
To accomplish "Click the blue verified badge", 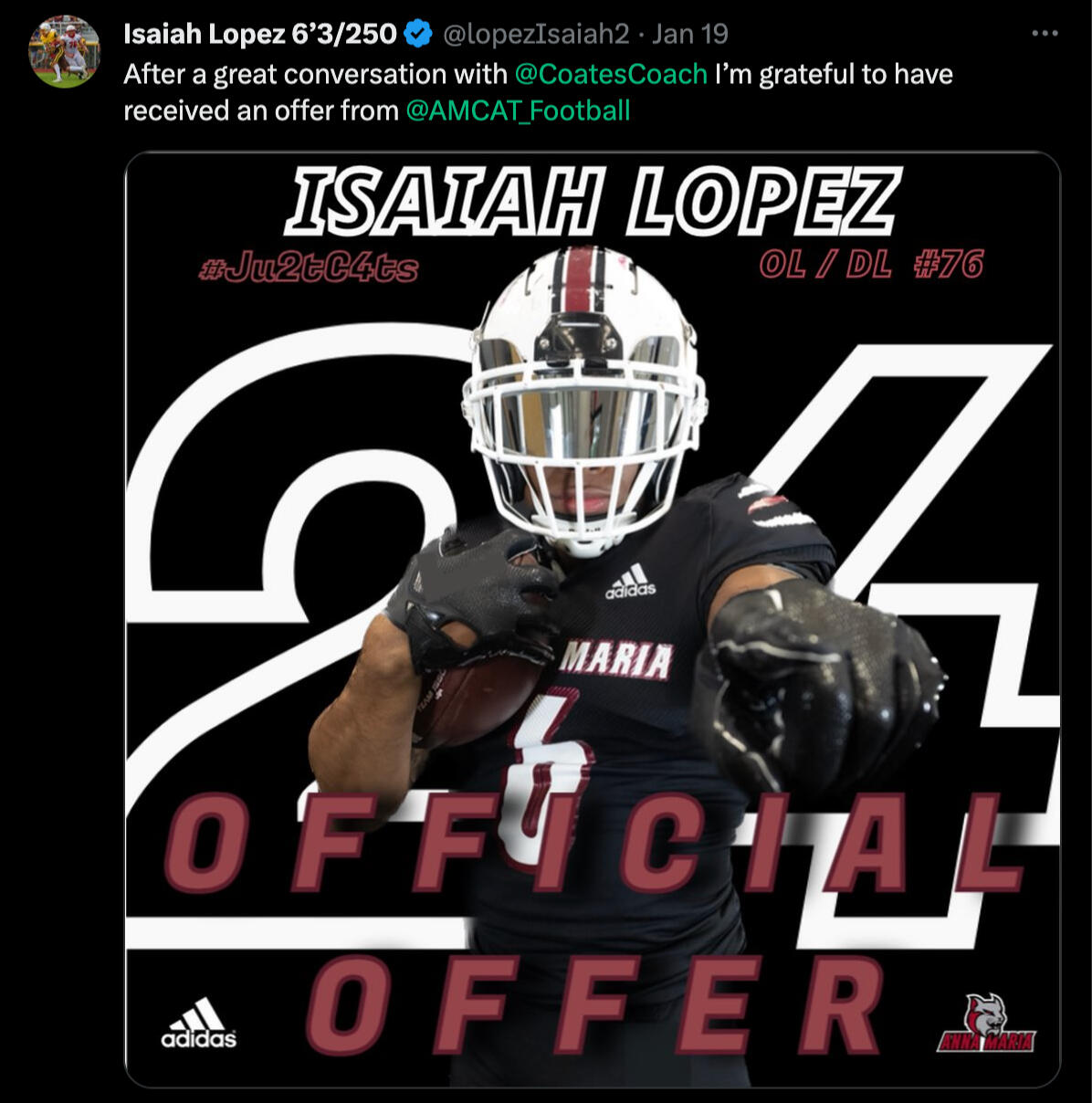I will [418, 35].
